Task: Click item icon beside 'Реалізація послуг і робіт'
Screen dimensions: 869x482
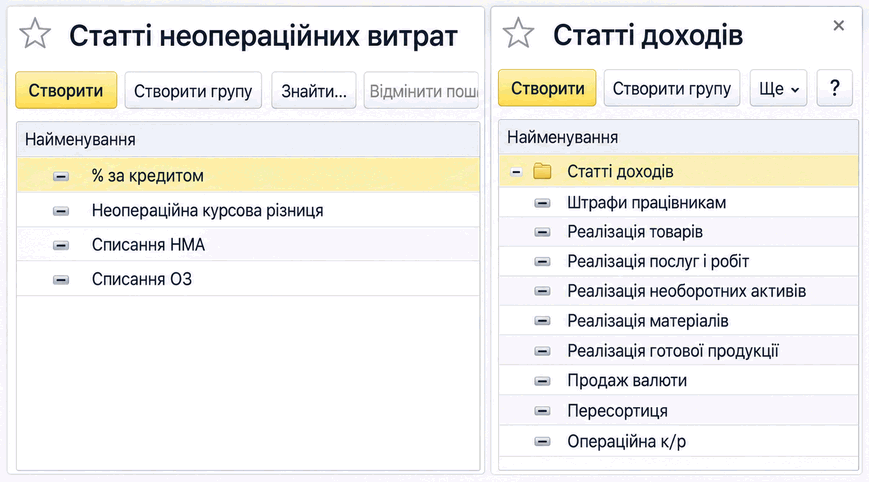Action: (x=542, y=261)
